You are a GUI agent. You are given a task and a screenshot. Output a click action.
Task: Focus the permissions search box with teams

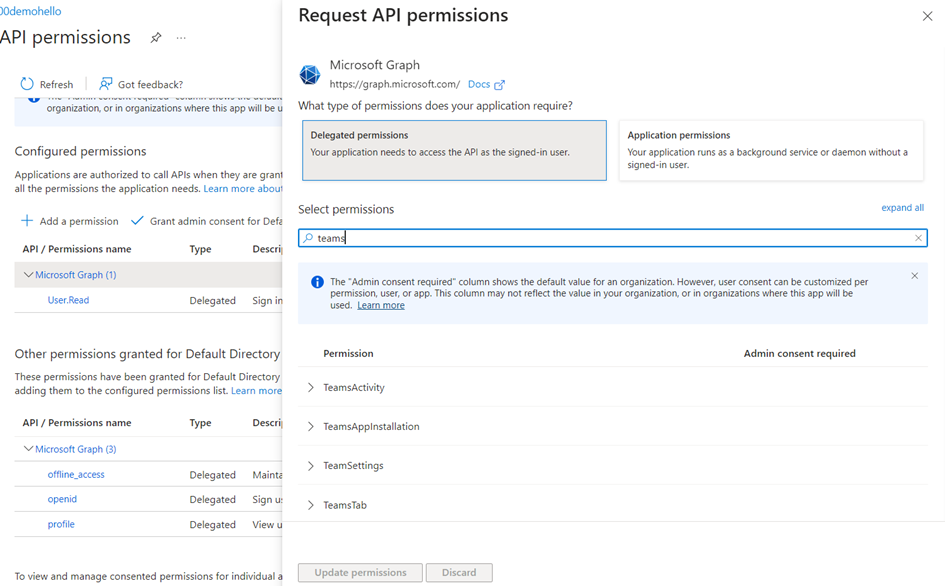pyautogui.click(x=612, y=238)
